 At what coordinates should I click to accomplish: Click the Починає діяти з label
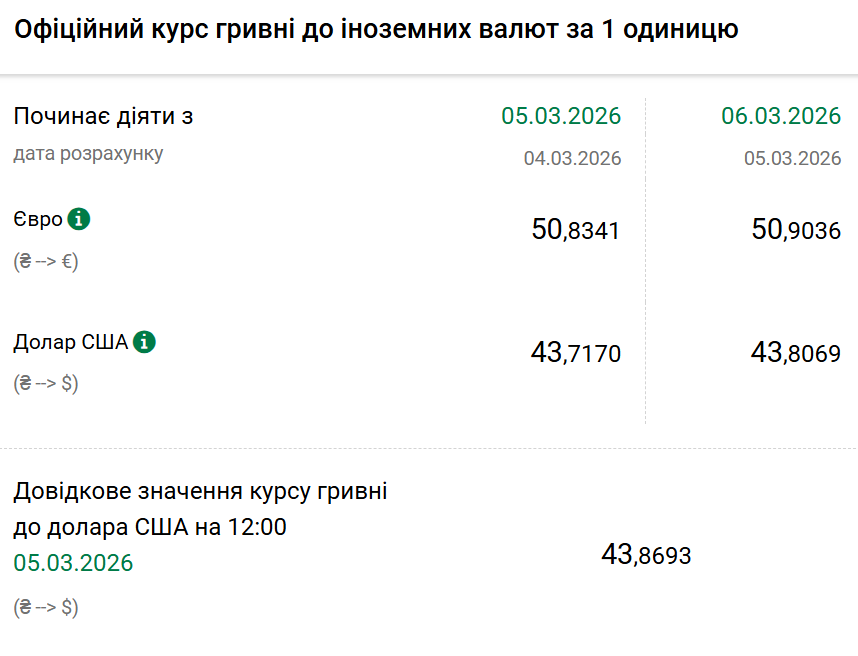tap(103, 116)
